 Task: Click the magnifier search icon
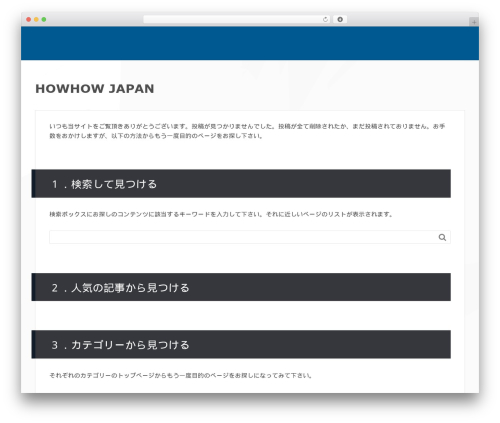(x=442, y=237)
